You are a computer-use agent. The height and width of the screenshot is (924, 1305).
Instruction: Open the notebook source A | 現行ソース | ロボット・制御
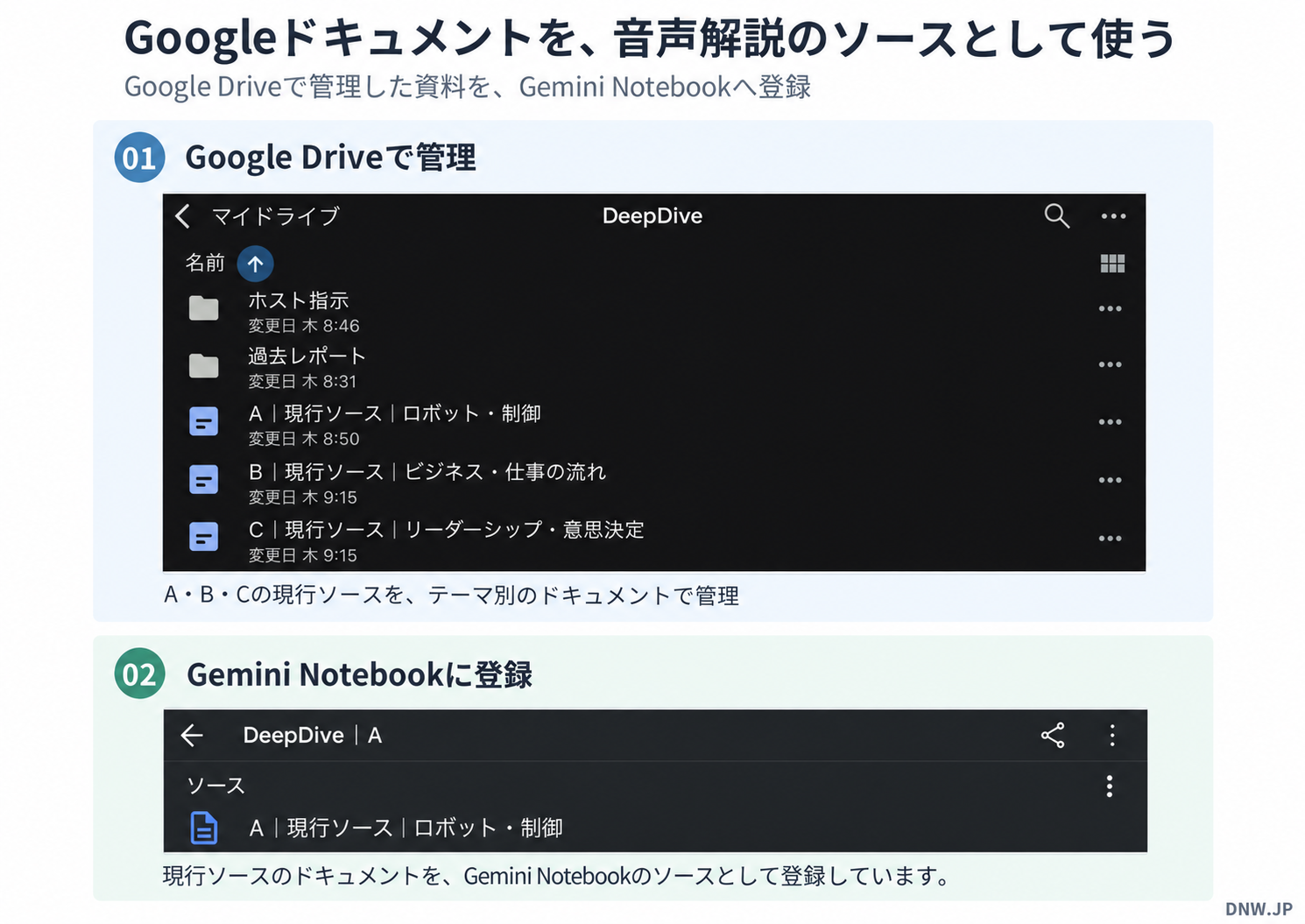point(406,828)
